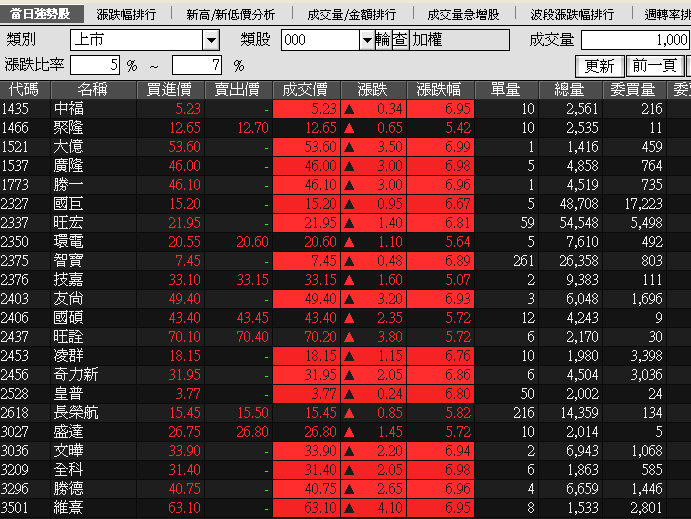Click 漲跌幅 6.67 for 國巨
This screenshot has height=519, width=691.
click(458, 204)
